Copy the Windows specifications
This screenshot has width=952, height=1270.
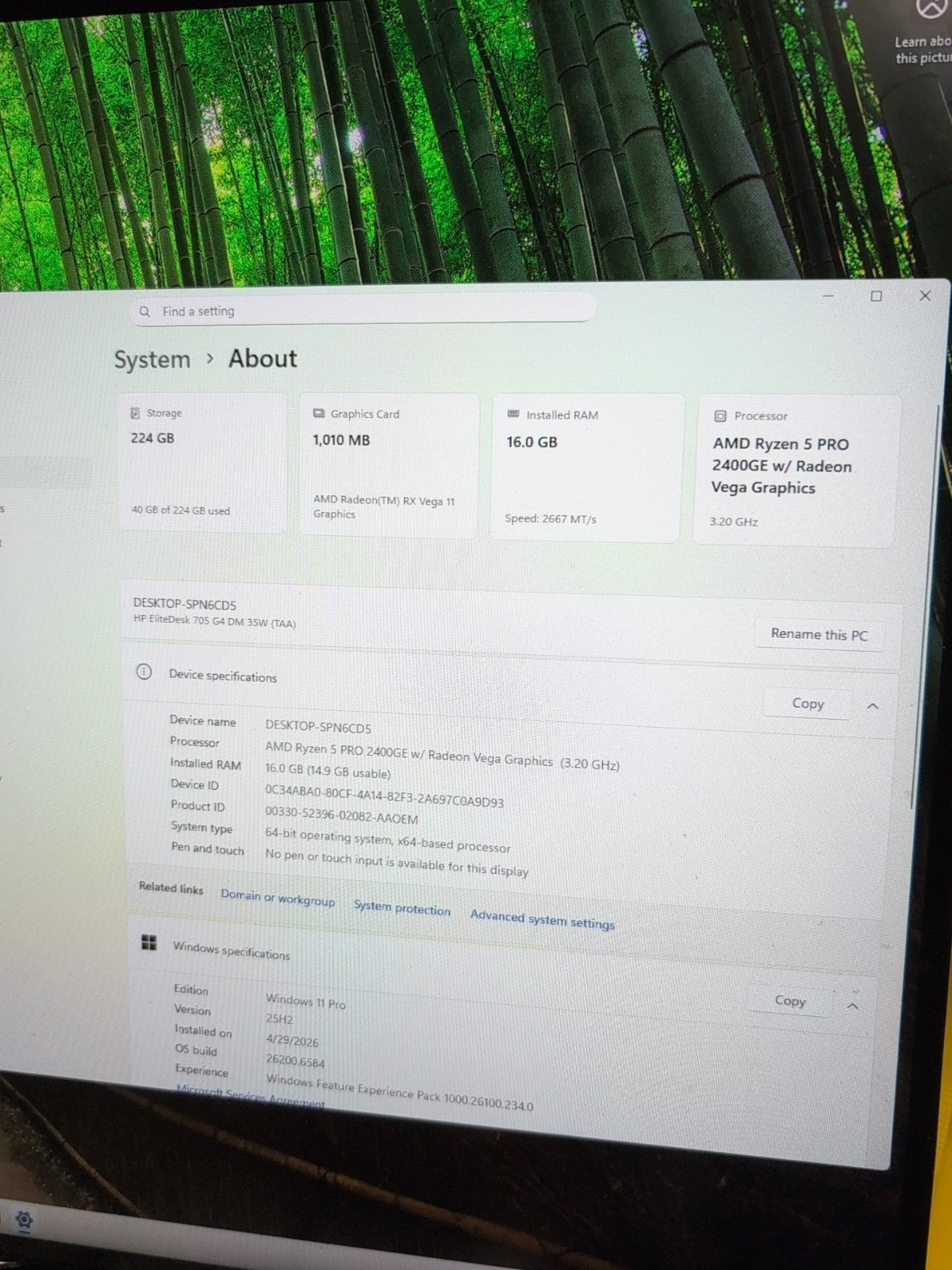(789, 1001)
